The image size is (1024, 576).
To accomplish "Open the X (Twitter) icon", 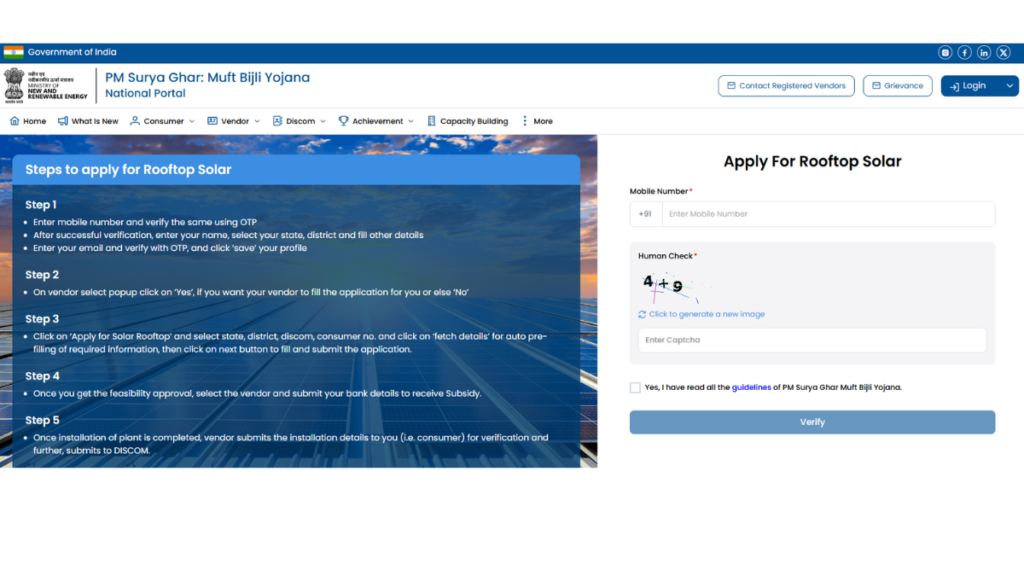I will (x=1003, y=52).
